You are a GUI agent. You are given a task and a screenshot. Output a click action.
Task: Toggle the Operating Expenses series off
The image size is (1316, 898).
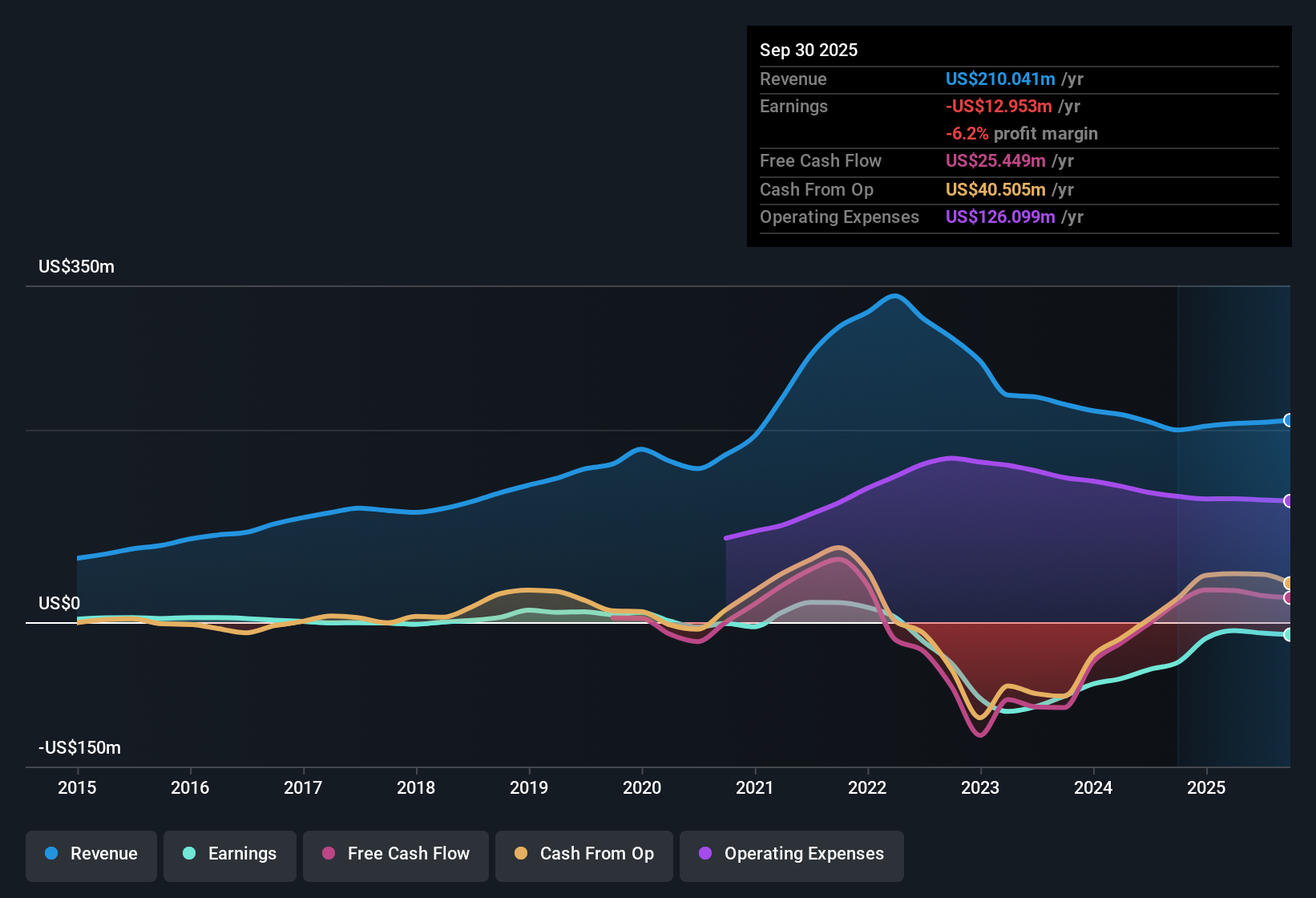[x=791, y=855]
